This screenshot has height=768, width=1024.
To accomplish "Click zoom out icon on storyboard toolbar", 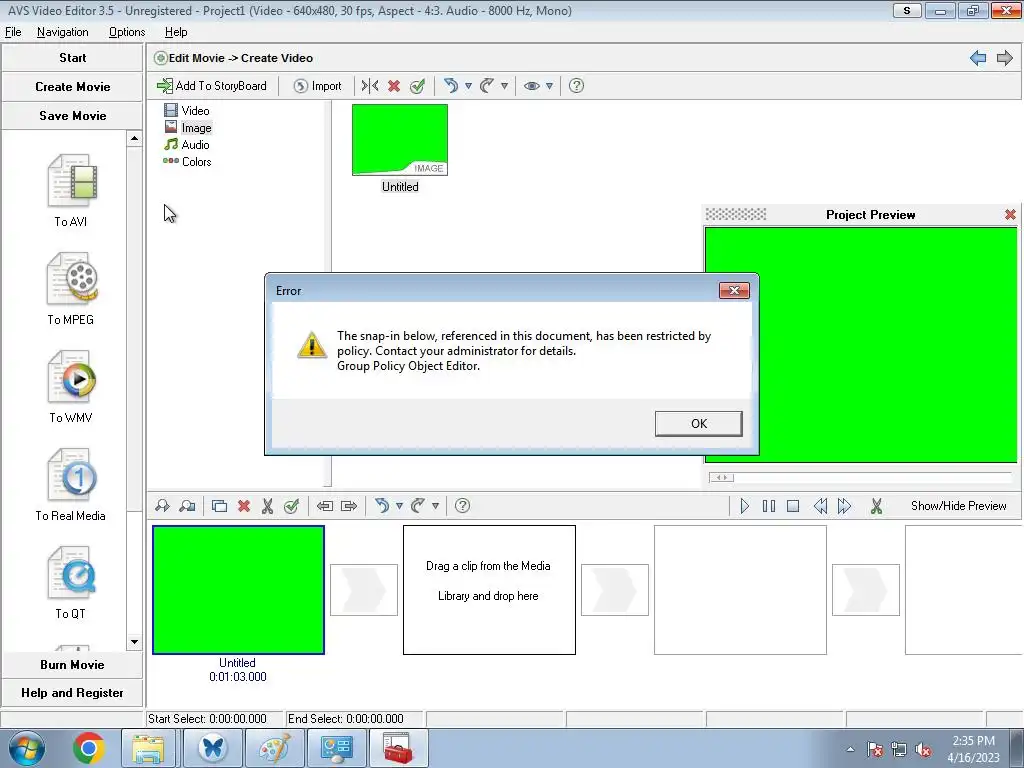I will tap(187, 505).
